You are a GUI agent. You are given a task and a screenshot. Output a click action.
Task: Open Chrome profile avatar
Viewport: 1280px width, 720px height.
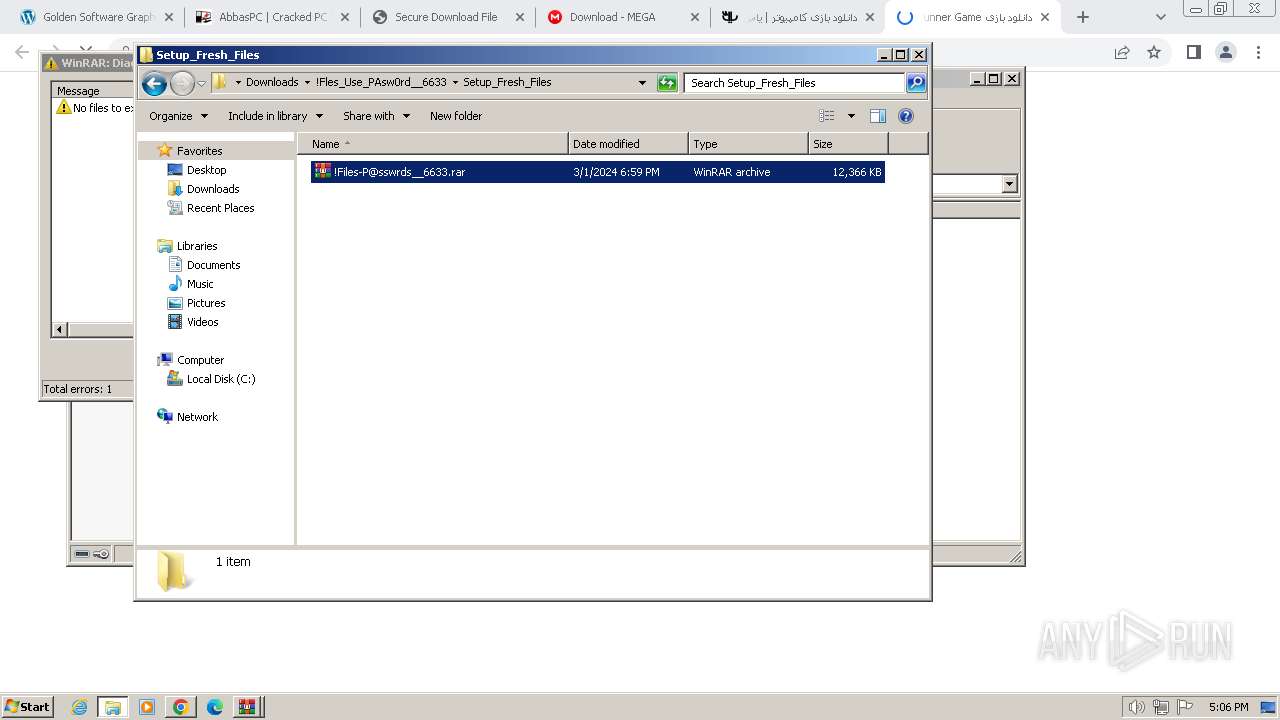pyautogui.click(x=1225, y=52)
